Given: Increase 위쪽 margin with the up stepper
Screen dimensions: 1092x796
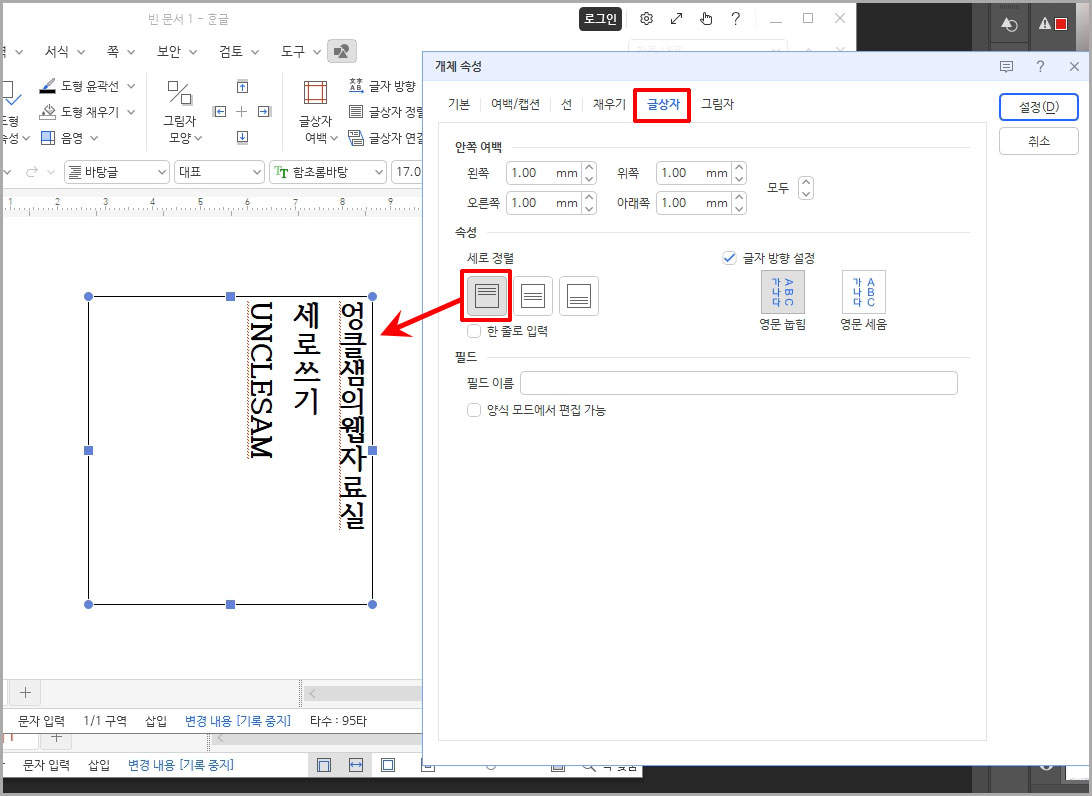Looking at the screenshot, I should 737,167.
